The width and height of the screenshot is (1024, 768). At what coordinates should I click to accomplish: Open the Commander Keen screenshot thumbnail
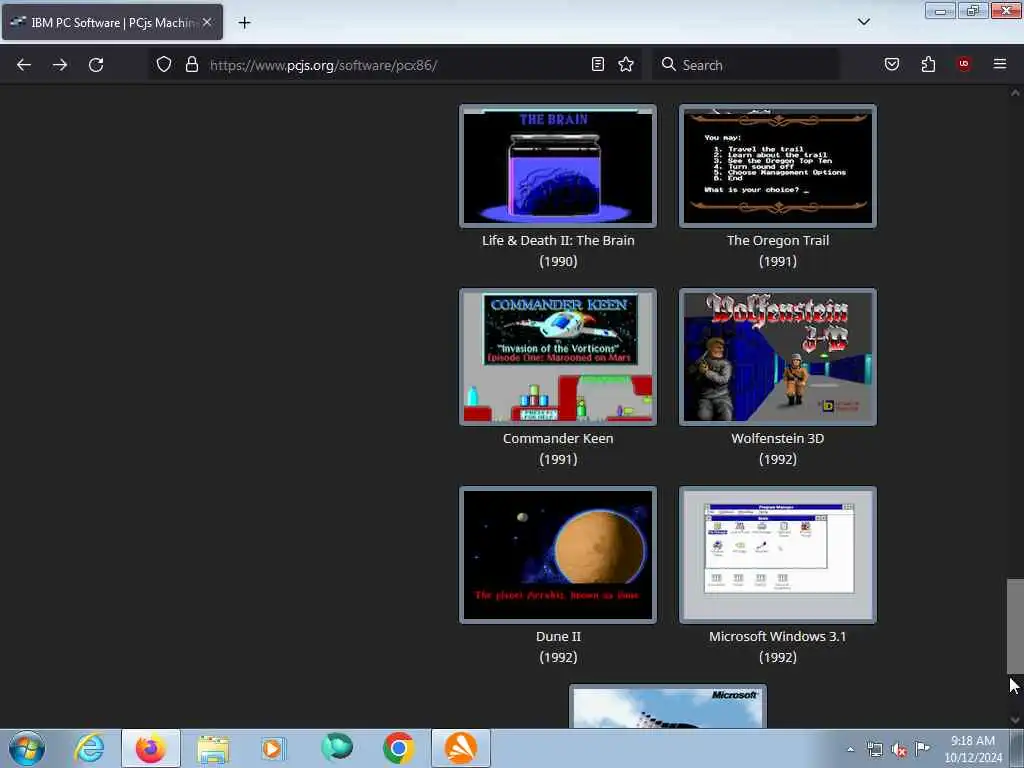point(558,357)
